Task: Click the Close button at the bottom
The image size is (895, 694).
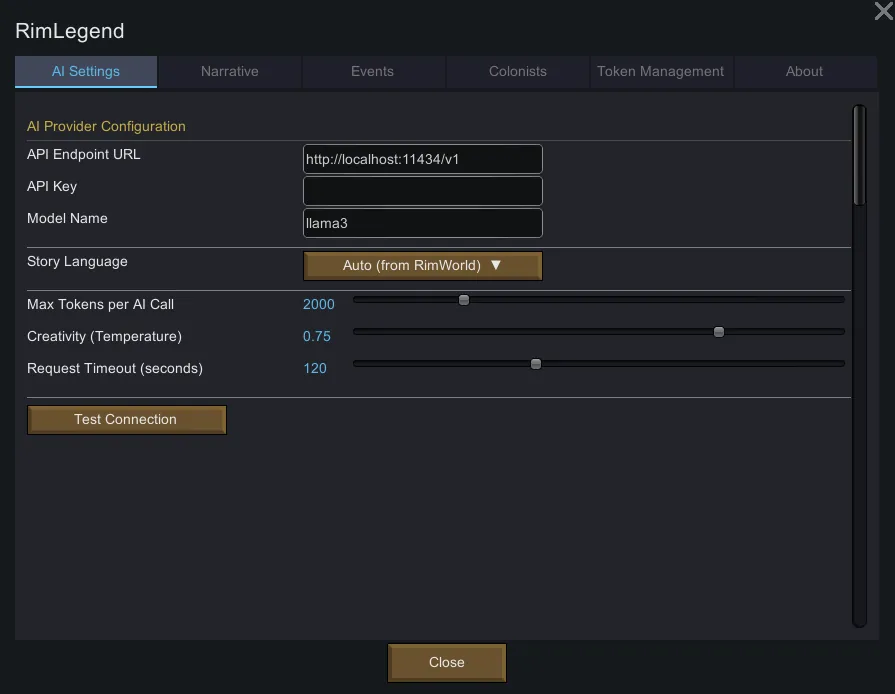Action: point(446,663)
